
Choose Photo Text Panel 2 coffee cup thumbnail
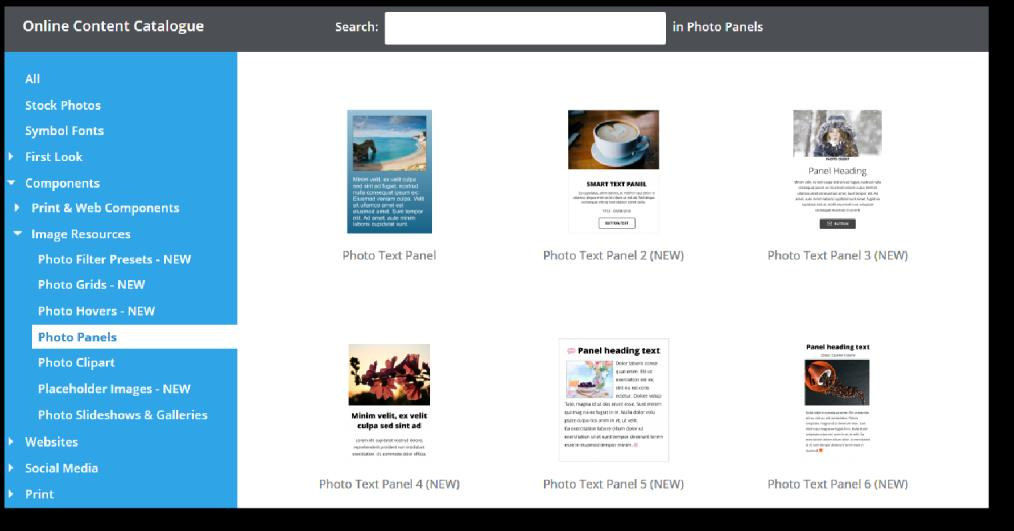pyautogui.click(x=613, y=171)
